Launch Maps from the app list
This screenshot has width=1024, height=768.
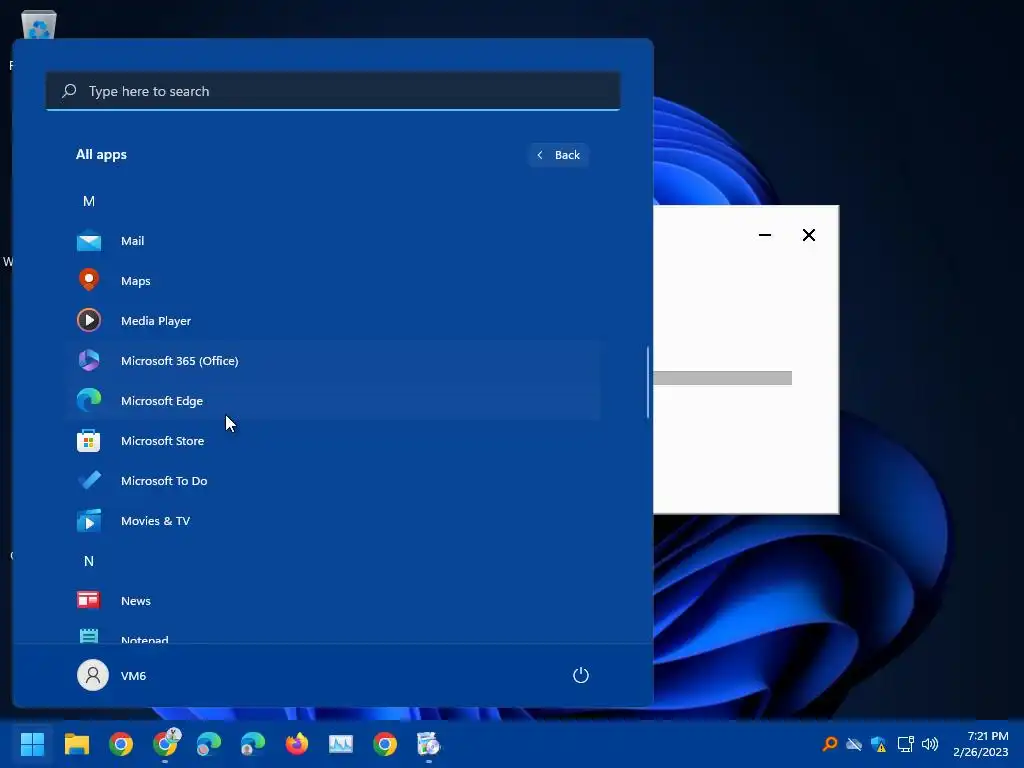pos(332,281)
